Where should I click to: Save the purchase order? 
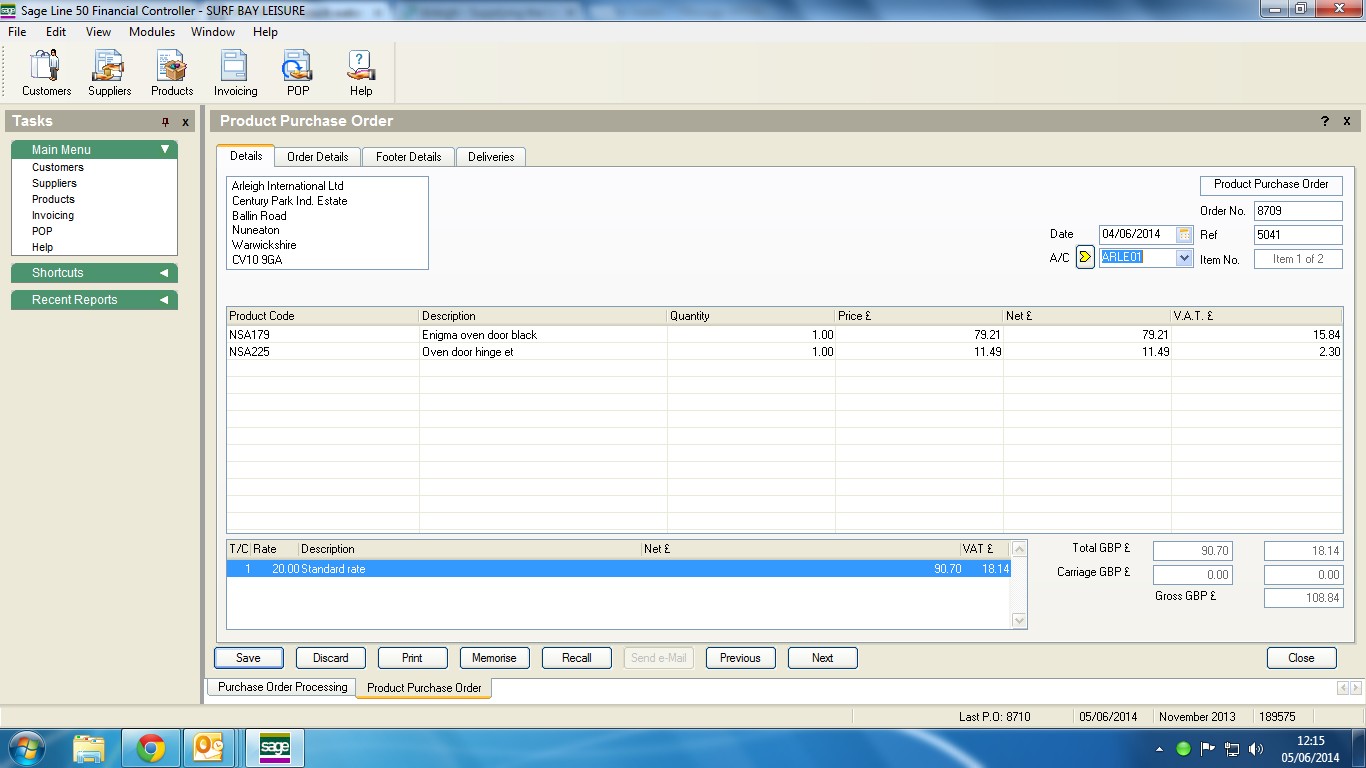(x=248, y=658)
